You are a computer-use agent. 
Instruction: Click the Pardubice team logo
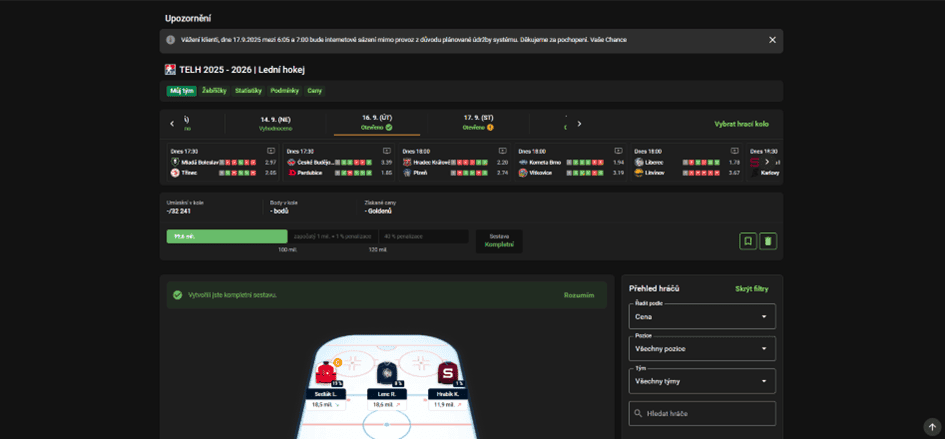click(291, 172)
